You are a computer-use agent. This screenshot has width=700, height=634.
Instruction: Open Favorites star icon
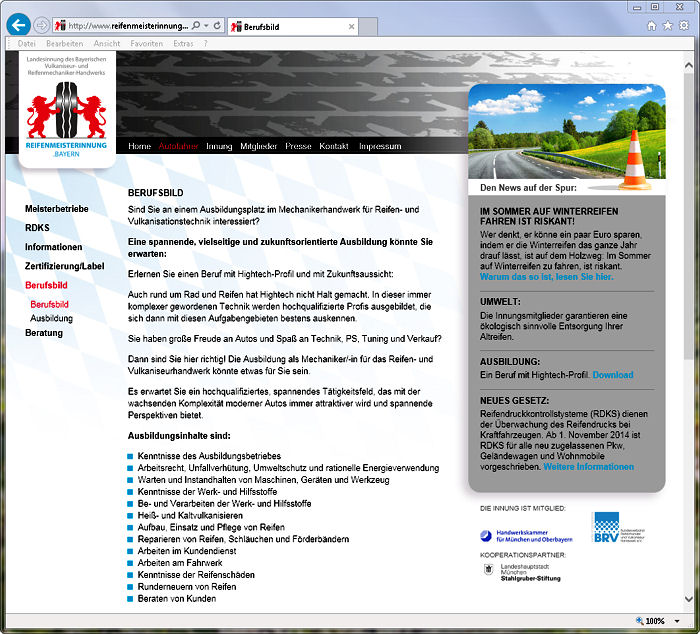tap(667, 25)
